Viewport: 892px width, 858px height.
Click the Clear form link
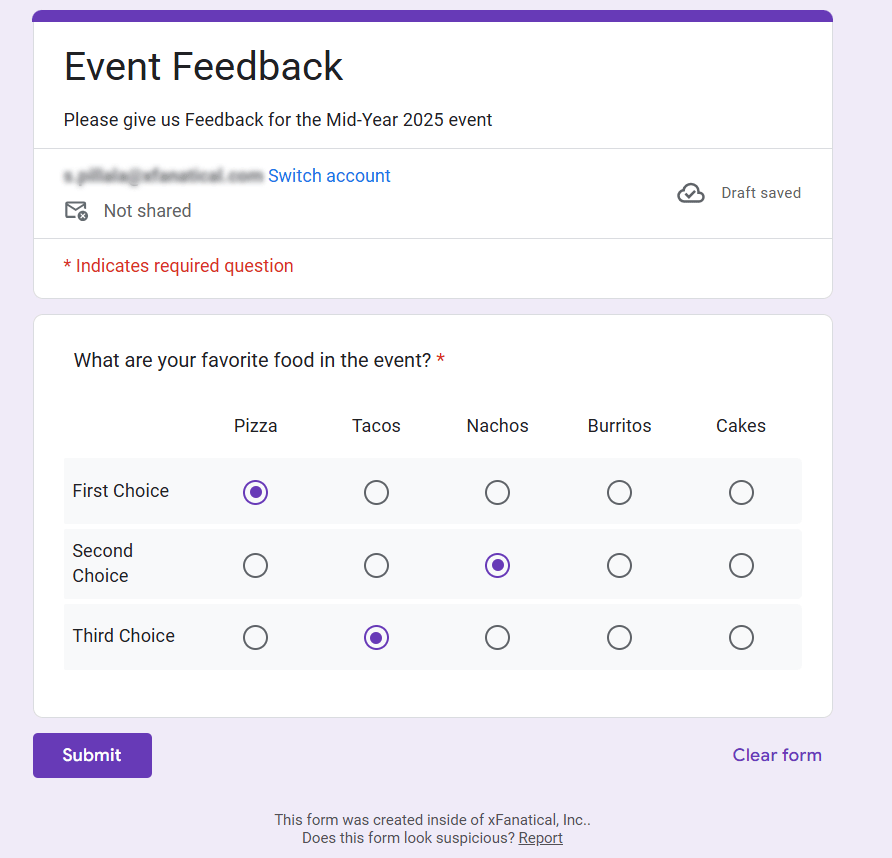(777, 755)
